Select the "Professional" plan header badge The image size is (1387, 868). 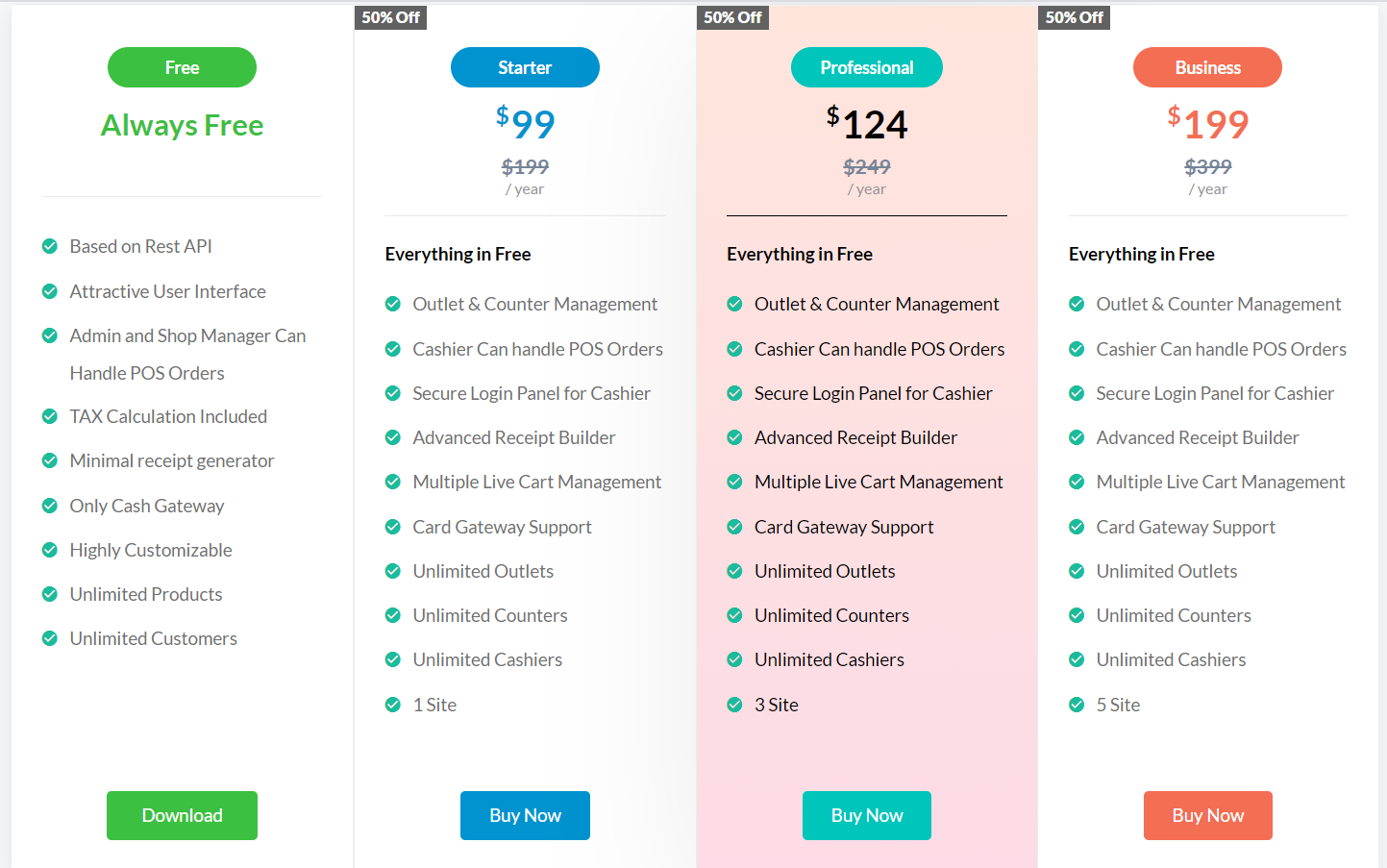[866, 67]
